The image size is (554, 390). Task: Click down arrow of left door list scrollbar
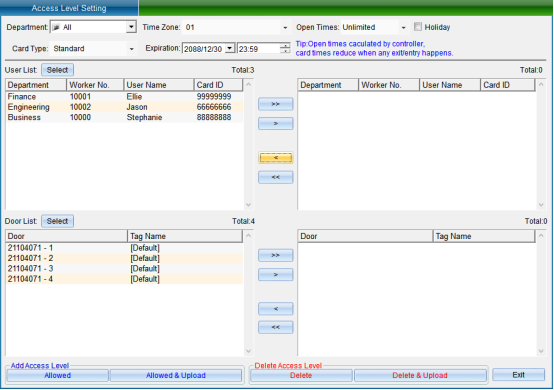coord(248,351)
